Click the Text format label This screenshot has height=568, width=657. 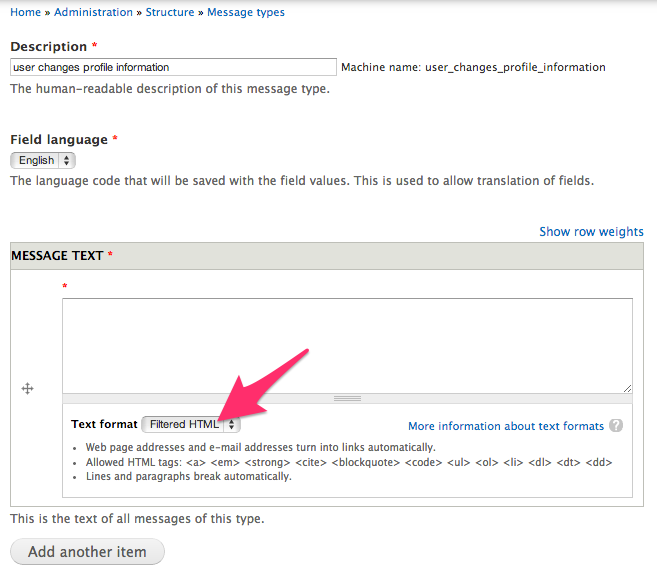click(x=104, y=425)
